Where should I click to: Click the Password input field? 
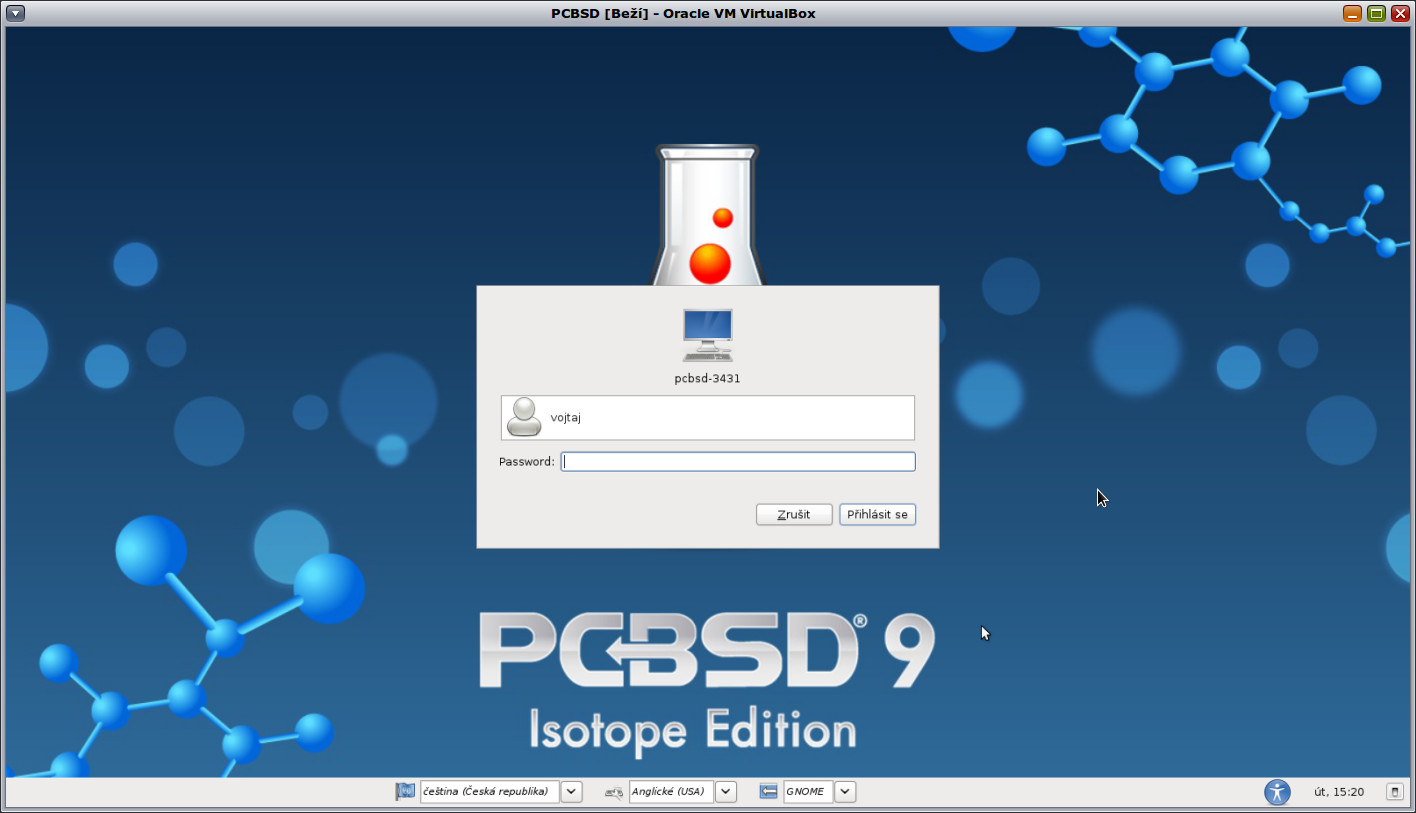[x=738, y=462]
